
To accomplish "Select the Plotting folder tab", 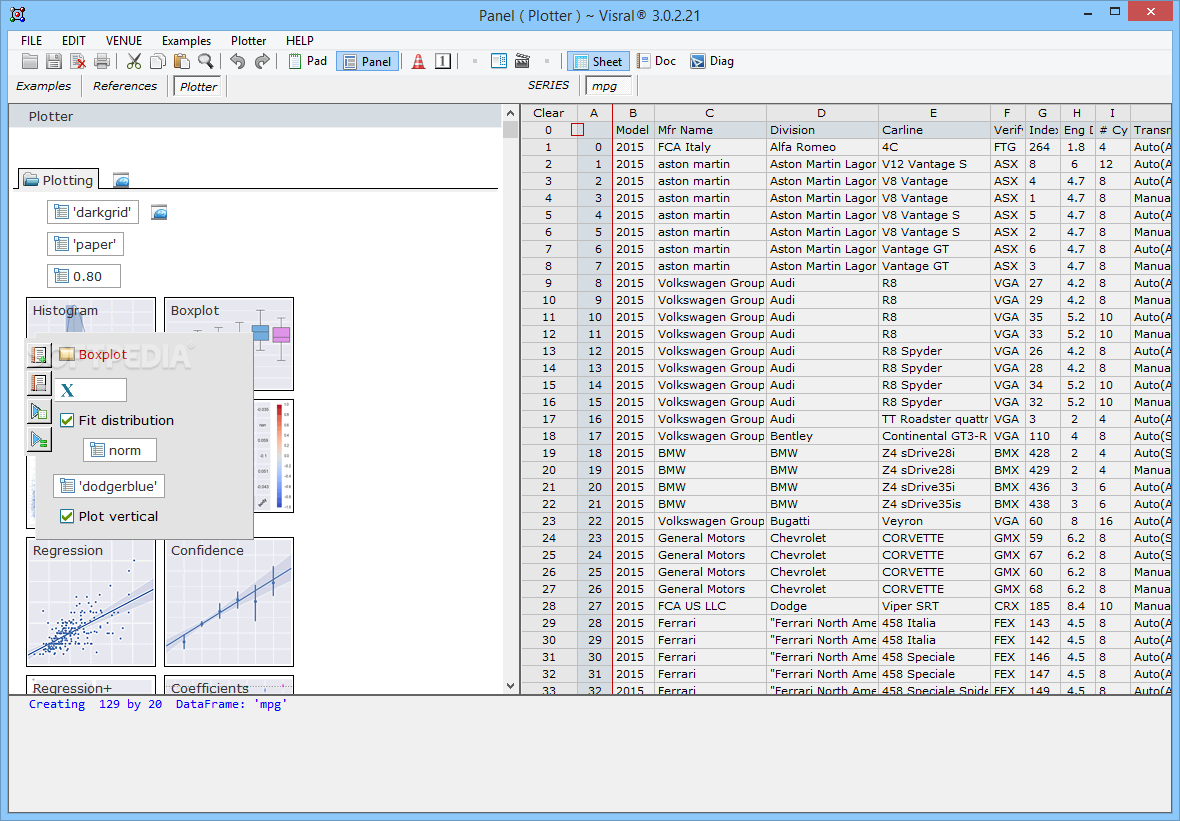I will click(x=59, y=180).
